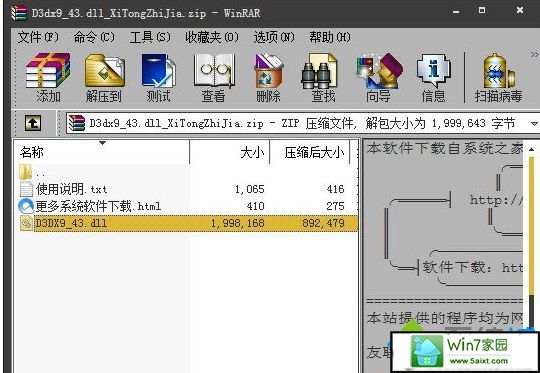Open the 命令(C) menu
Viewport: 540px width, 373px height.
(x=94, y=37)
